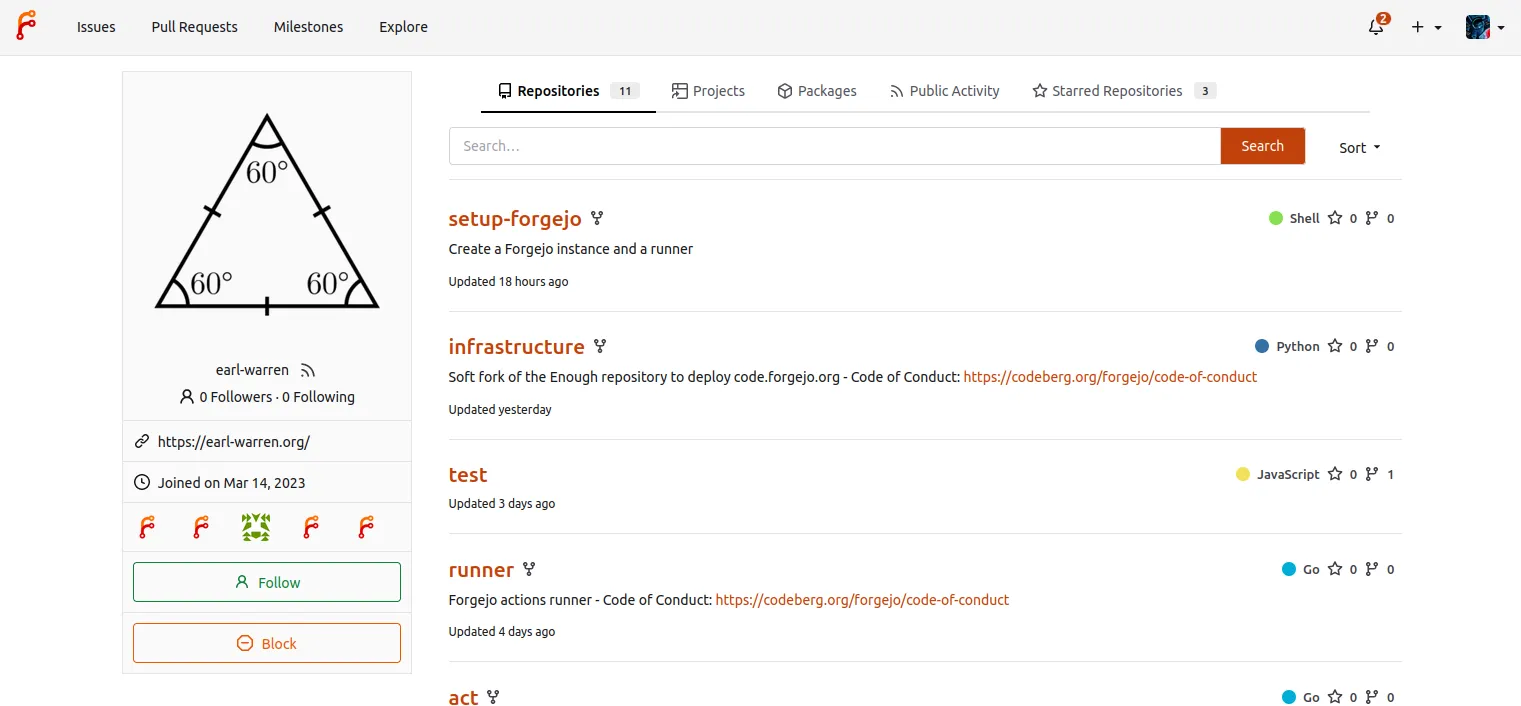Viewport: 1521px width, 706px height.
Task: Click the blue Python language dot
Action: point(1262,346)
